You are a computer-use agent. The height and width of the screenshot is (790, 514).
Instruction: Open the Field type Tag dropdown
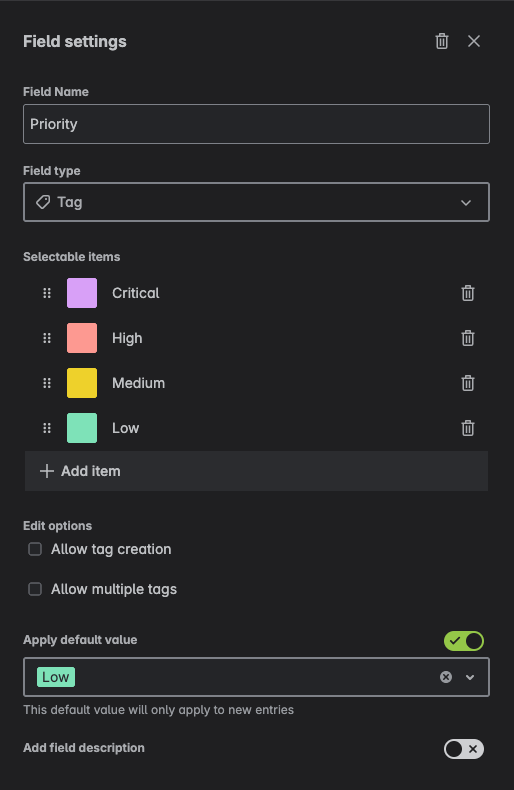tap(256, 202)
